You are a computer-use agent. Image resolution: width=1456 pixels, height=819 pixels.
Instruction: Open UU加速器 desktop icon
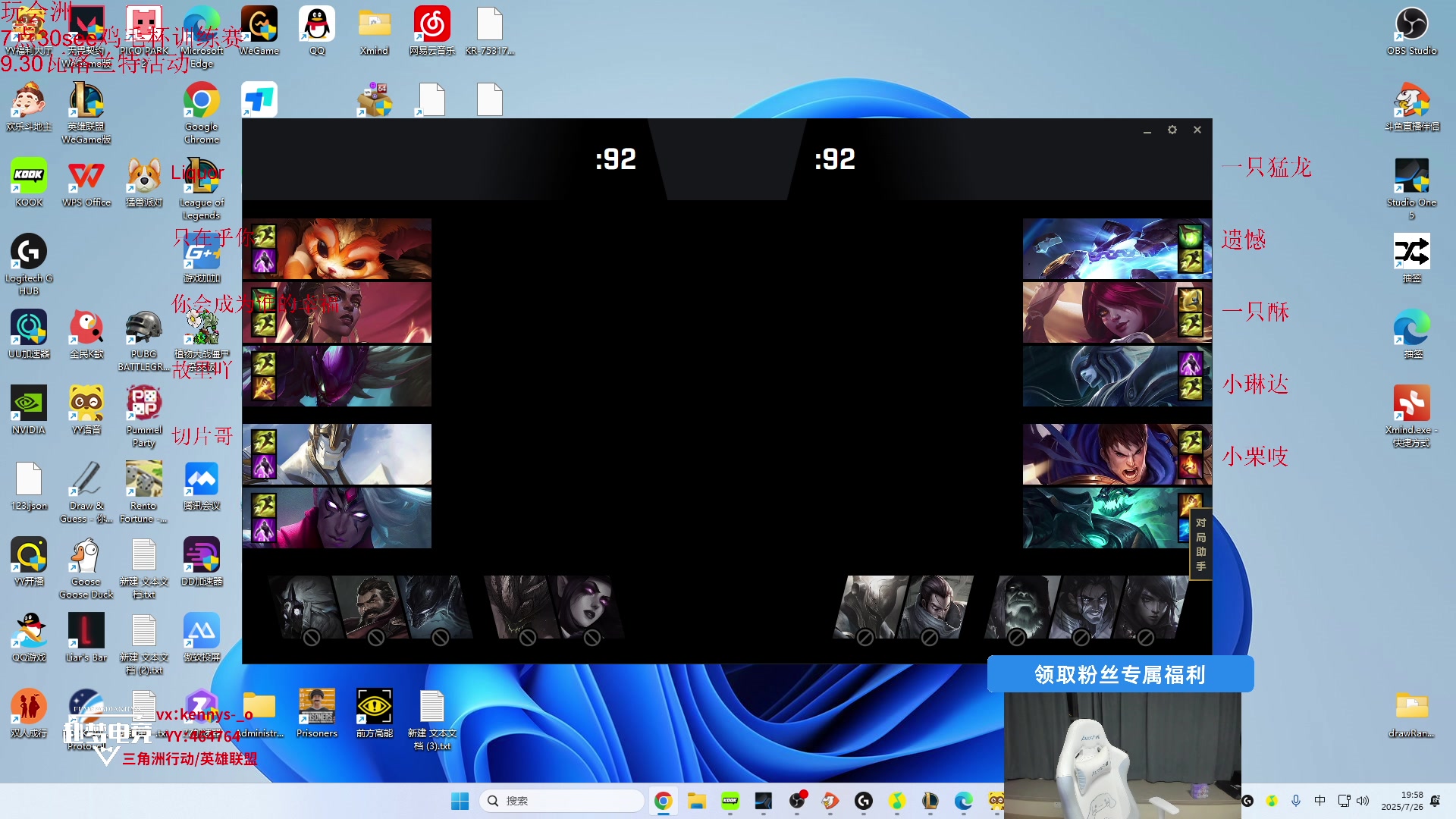click(x=29, y=334)
